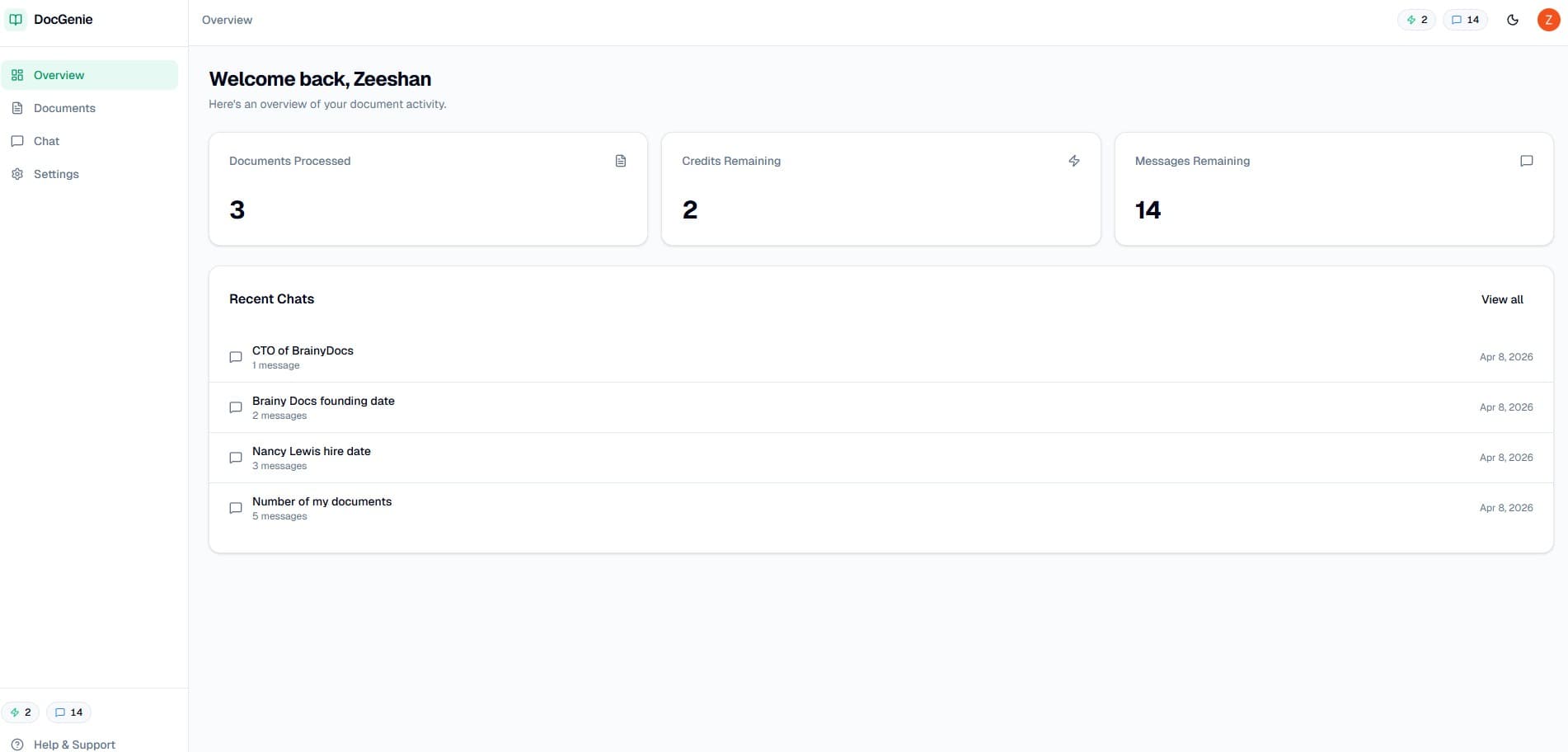Click chat icon beside Brainy Docs founding date
The width and height of the screenshot is (1568, 752).
[236, 407]
